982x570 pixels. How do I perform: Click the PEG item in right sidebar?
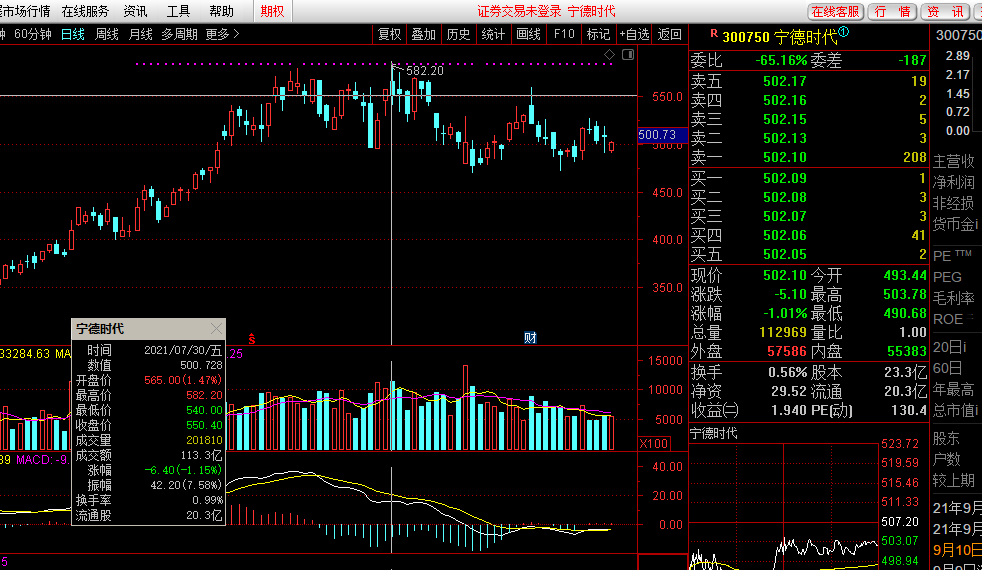click(x=947, y=277)
